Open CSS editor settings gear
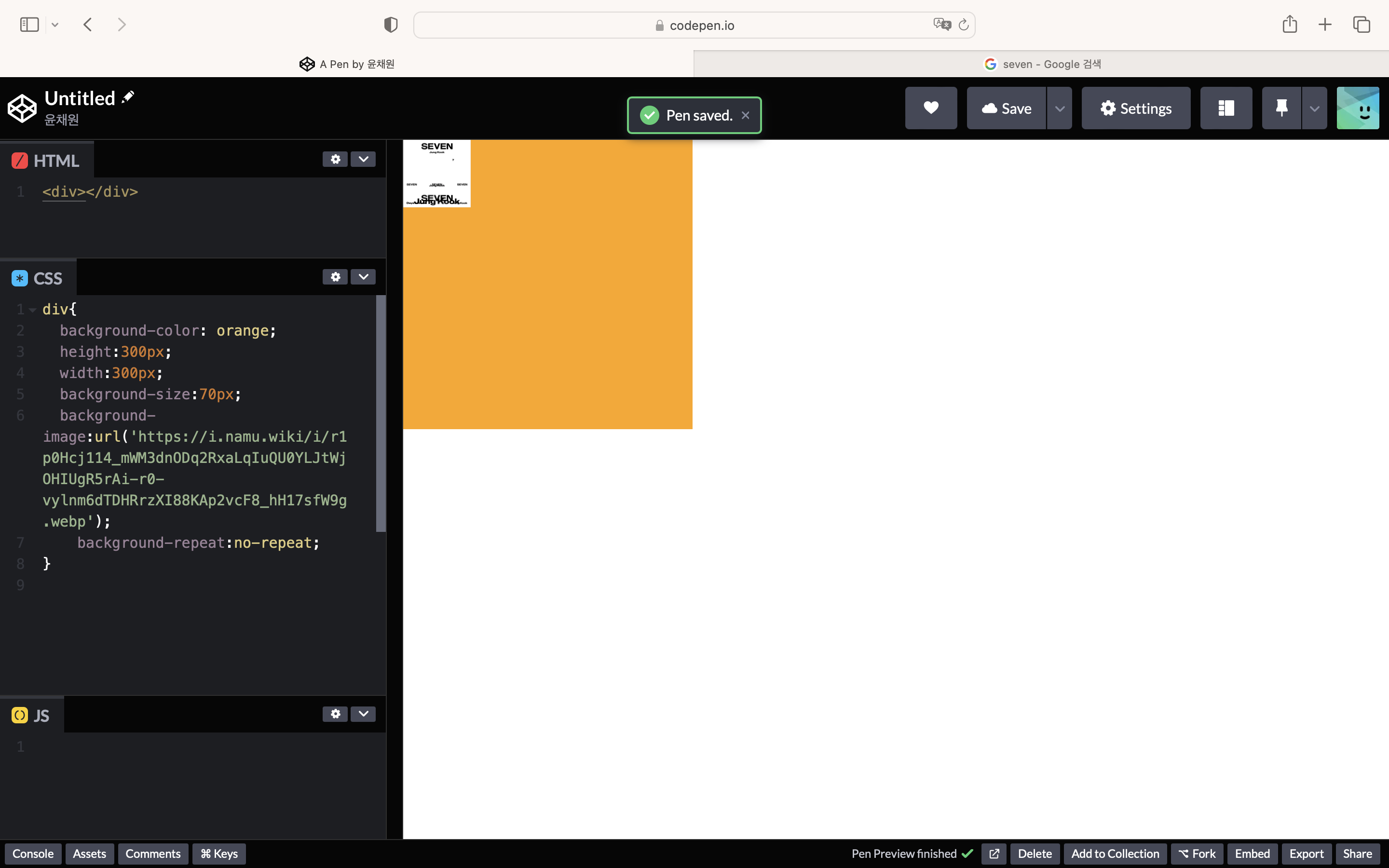Image resolution: width=1389 pixels, height=868 pixels. click(335, 277)
